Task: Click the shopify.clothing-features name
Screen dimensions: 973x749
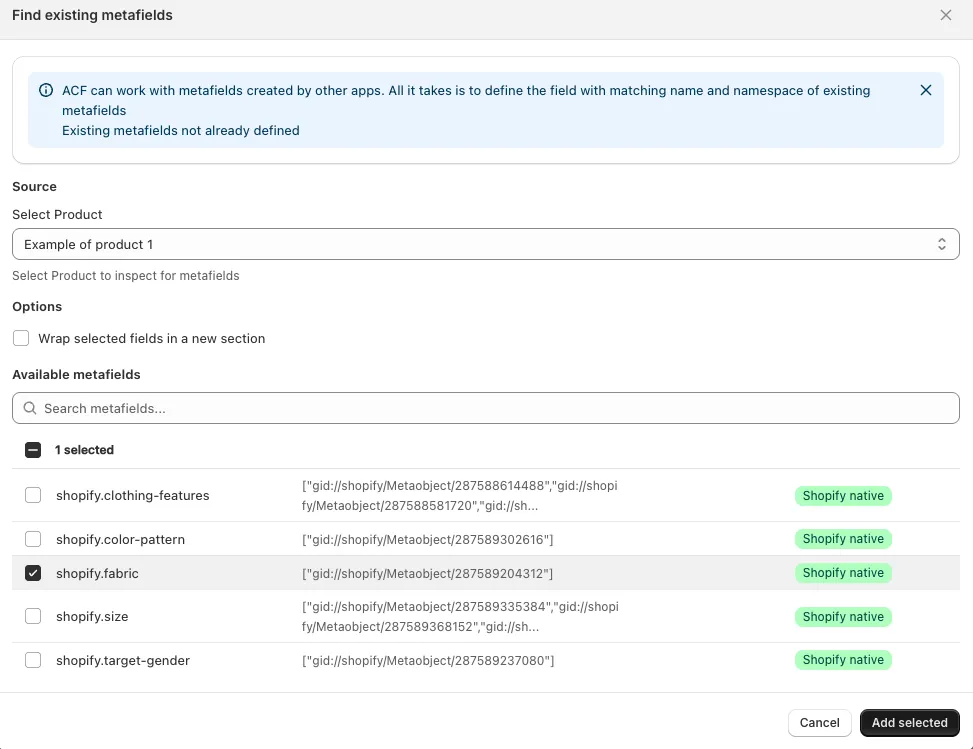Action: (x=133, y=496)
